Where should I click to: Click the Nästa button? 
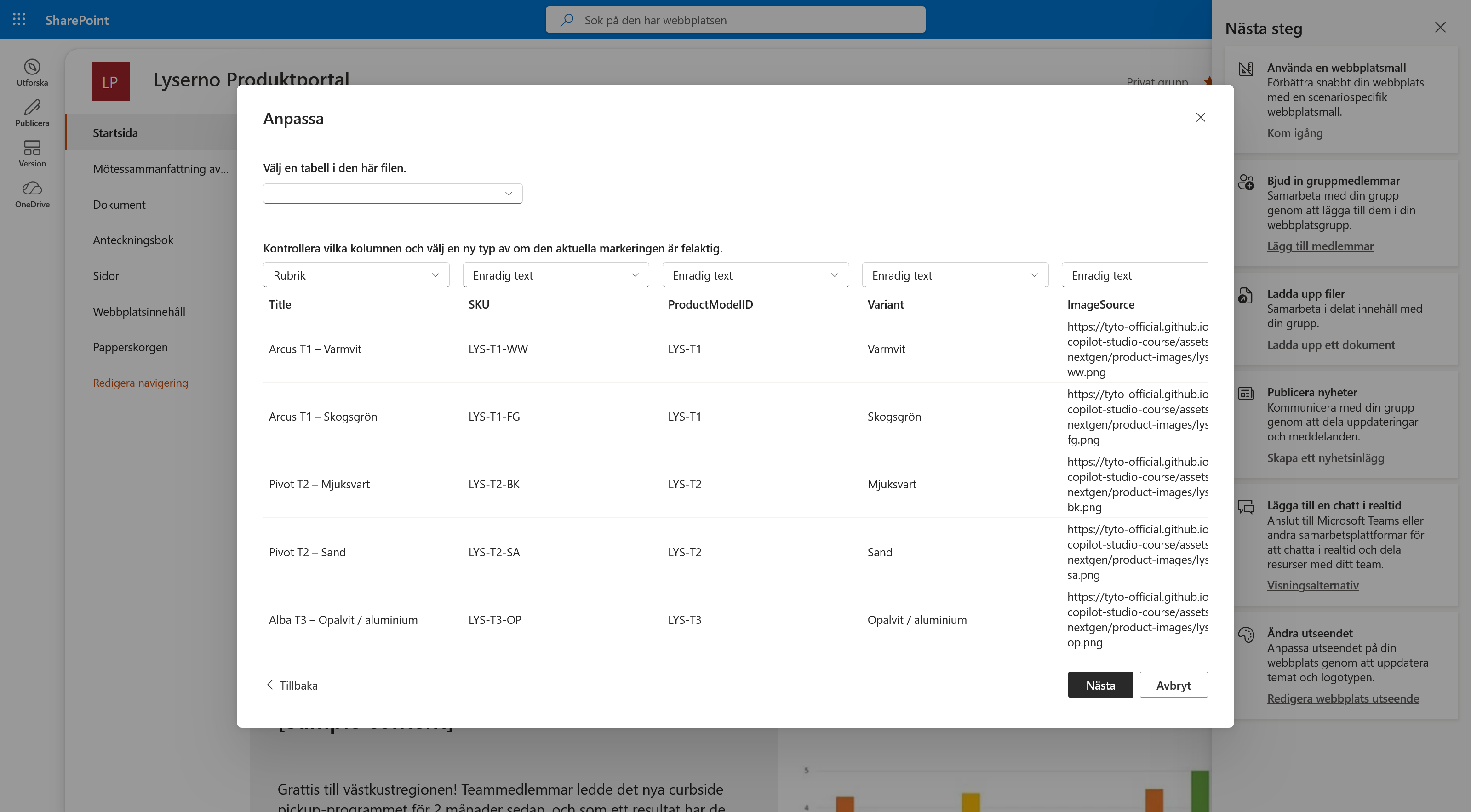click(1100, 685)
